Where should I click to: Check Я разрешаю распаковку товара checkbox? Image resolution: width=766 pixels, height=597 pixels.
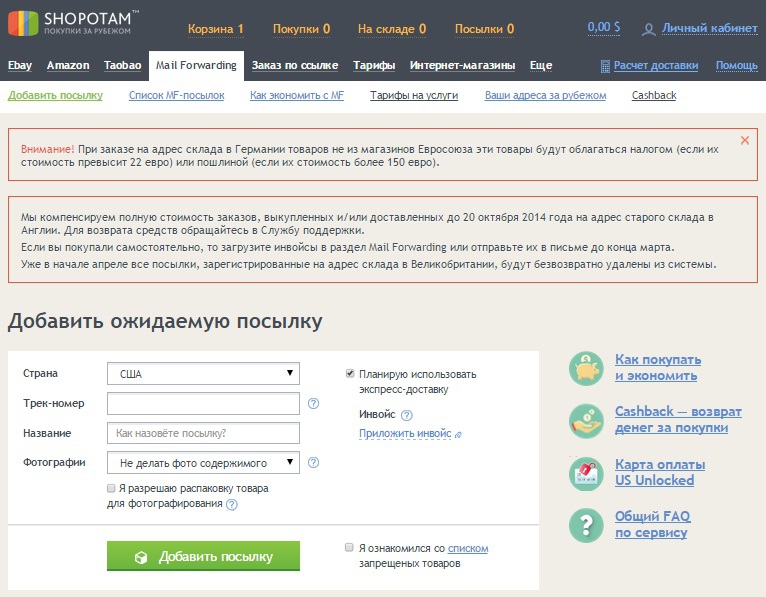pyautogui.click(x=111, y=488)
